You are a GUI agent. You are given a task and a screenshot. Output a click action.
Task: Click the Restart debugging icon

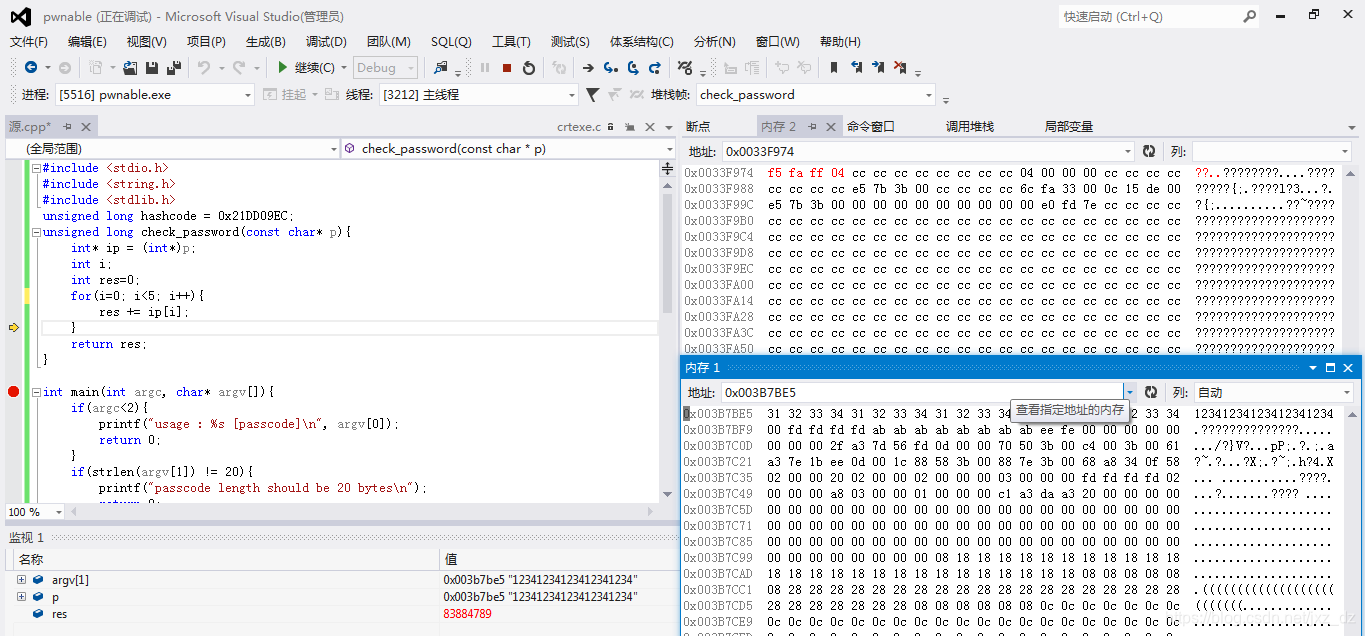529,68
